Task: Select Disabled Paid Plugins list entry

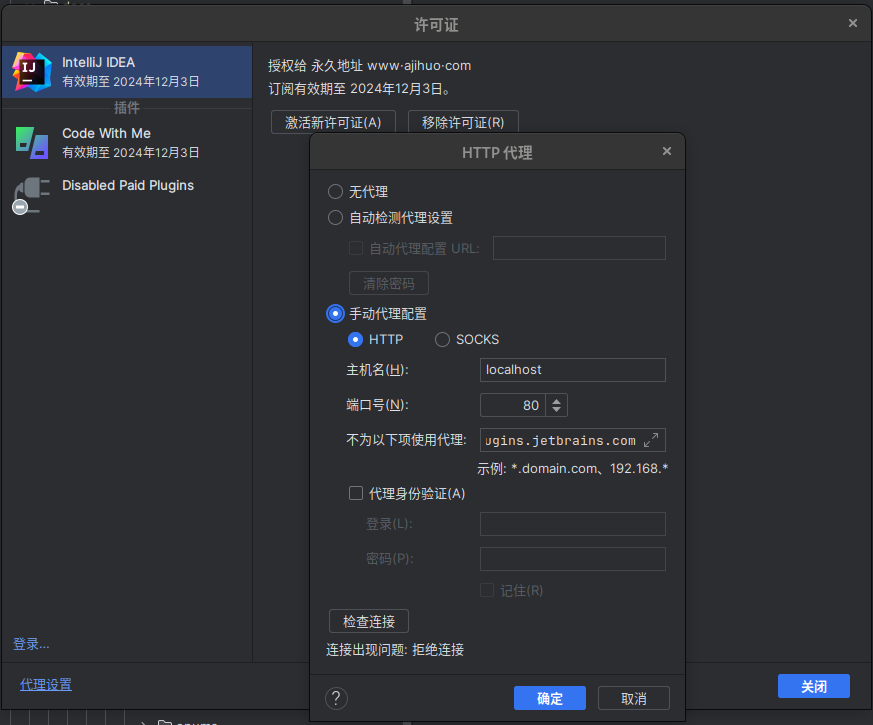Action: [x=126, y=186]
